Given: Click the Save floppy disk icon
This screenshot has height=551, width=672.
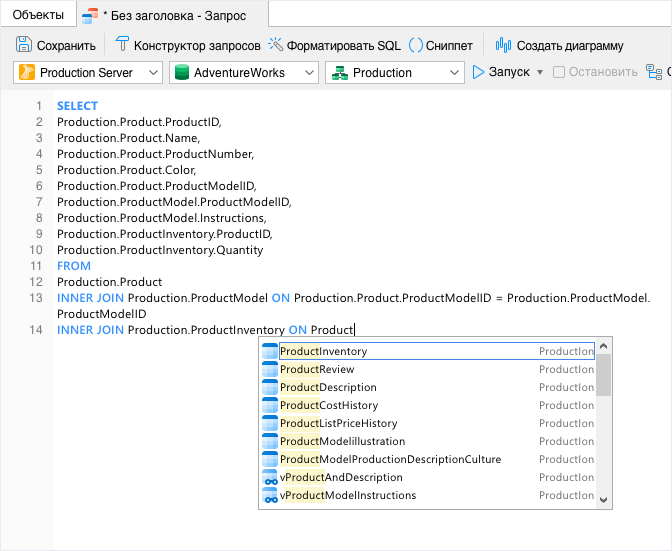Looking at the screenshot, I should click(24, 44).
